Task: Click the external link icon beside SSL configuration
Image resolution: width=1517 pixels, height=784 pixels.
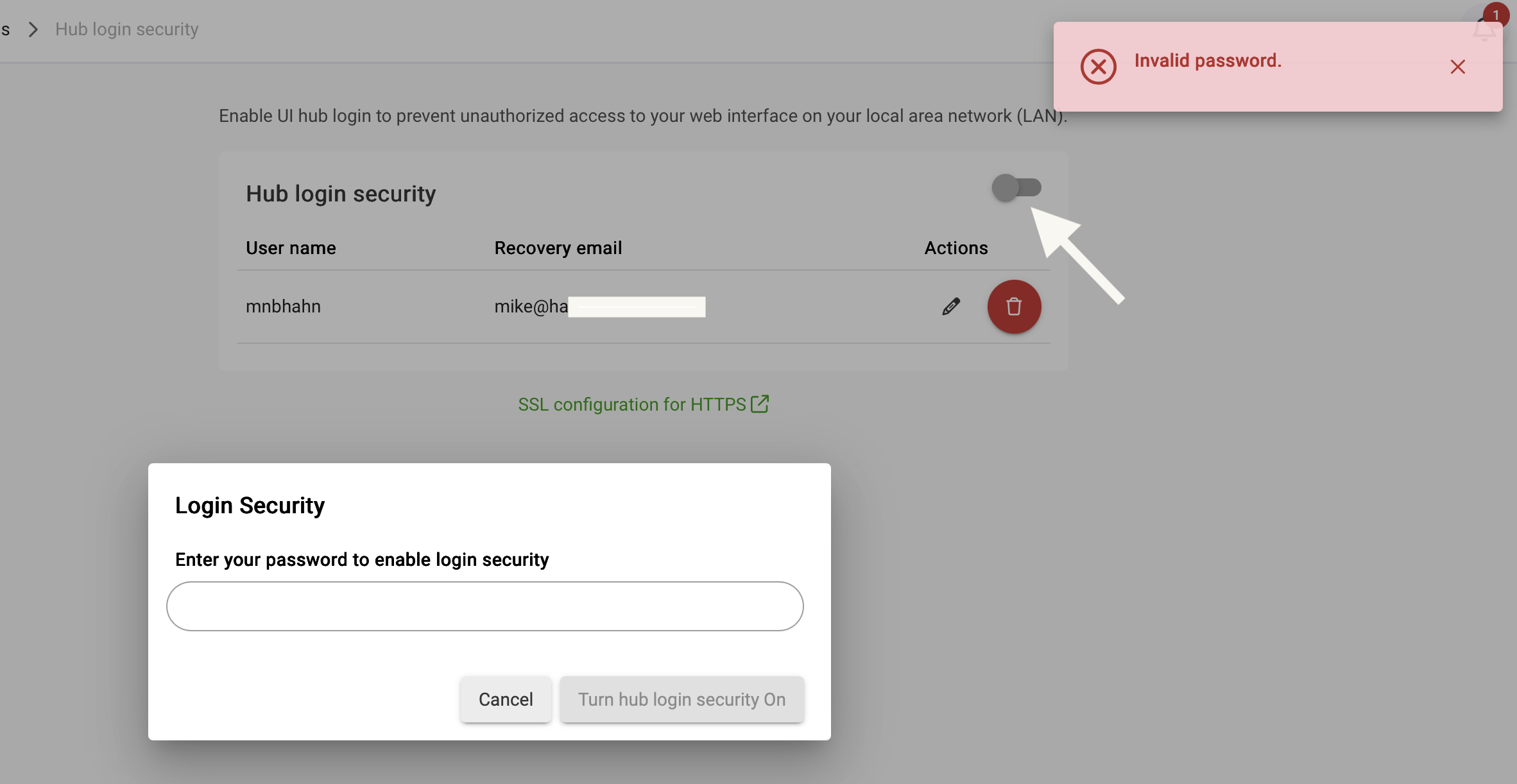Action: pos(760,404)
